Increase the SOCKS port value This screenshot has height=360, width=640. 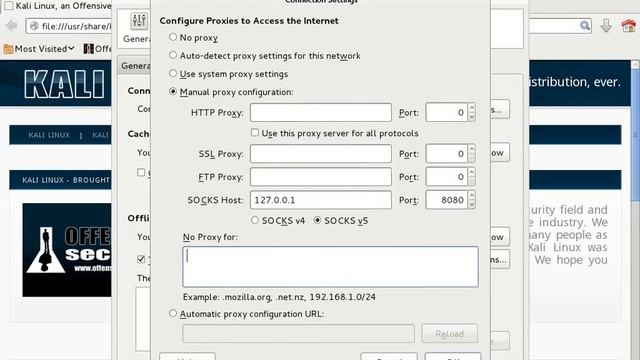472,196
